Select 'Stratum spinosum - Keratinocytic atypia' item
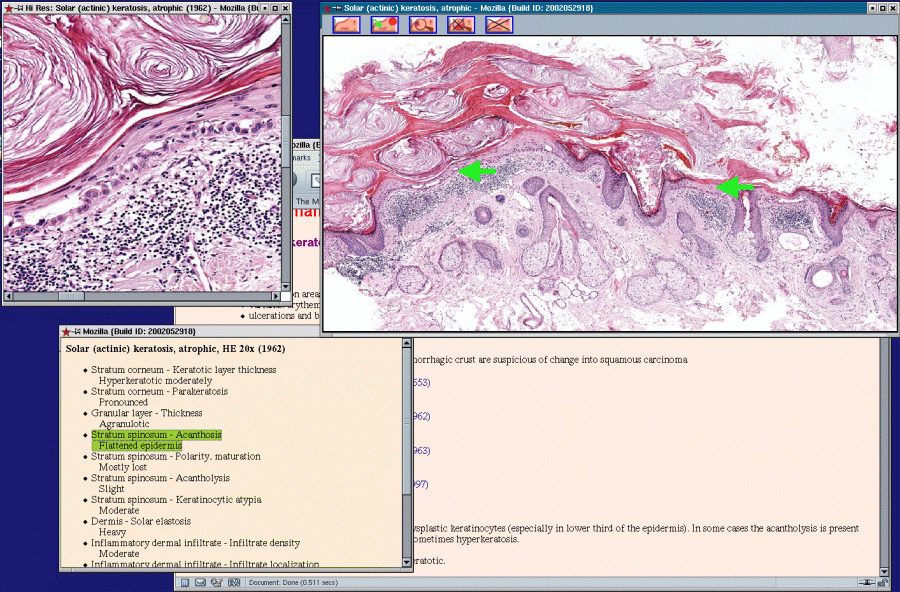 [176, 500]
